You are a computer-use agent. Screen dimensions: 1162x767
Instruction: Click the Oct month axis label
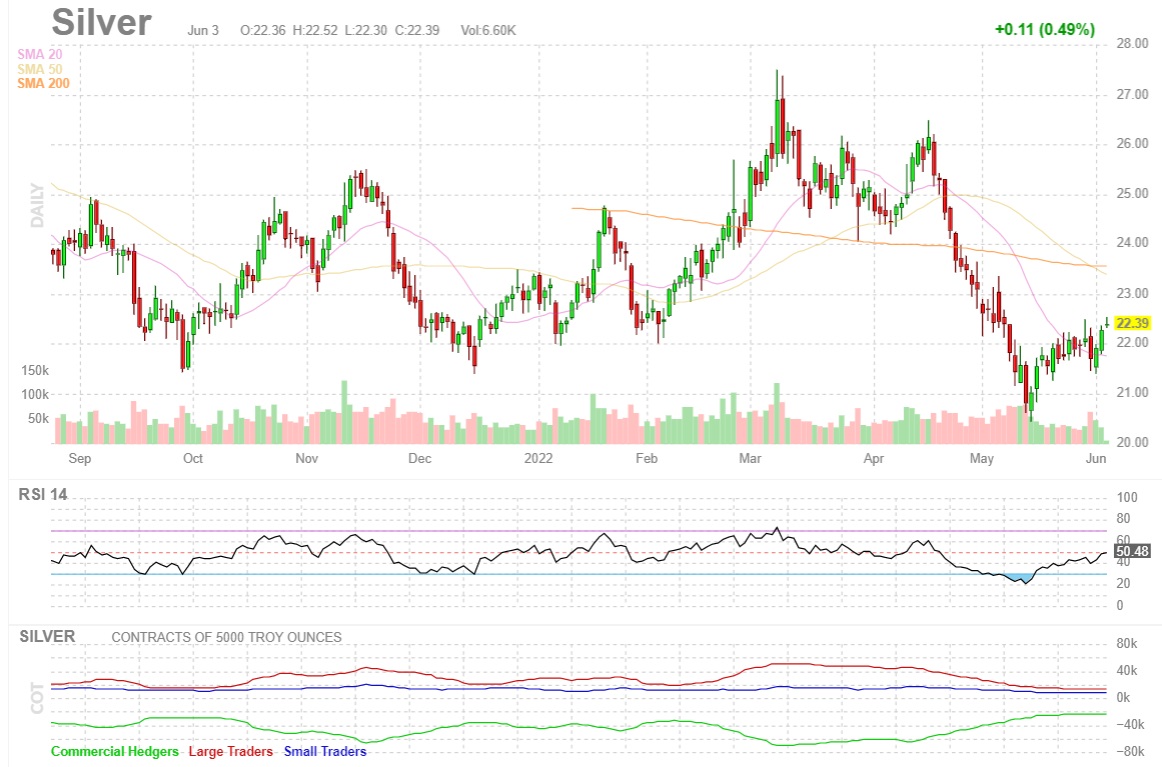193,458
